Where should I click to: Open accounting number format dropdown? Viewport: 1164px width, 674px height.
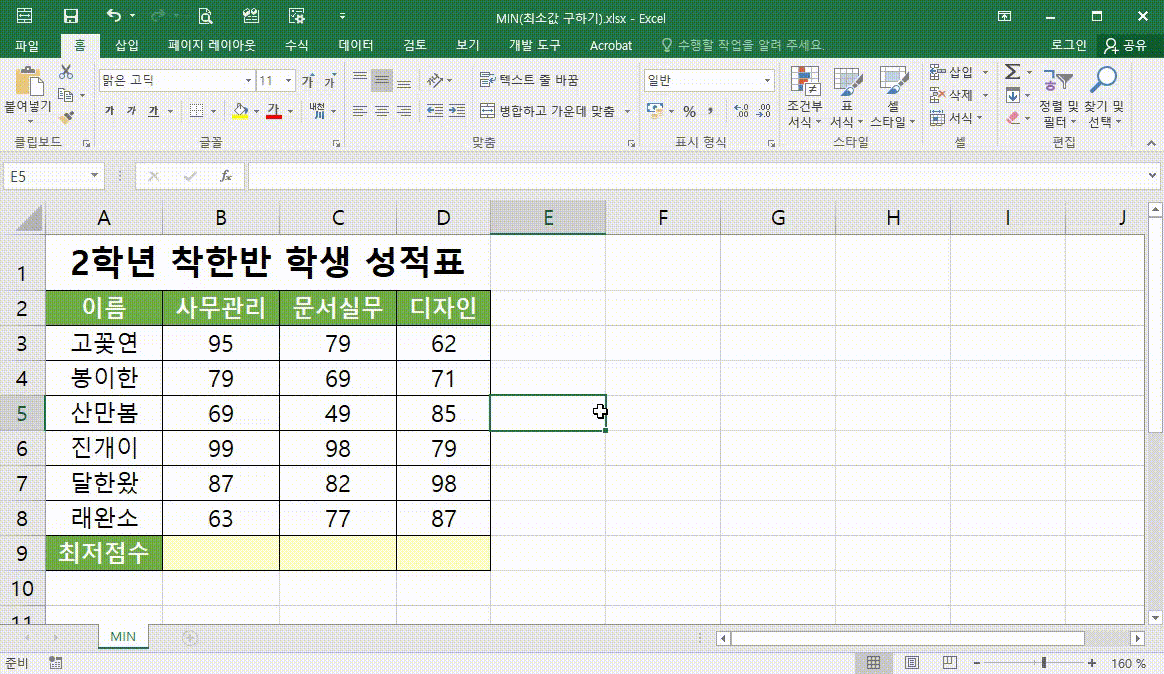[x=671, y=111]
